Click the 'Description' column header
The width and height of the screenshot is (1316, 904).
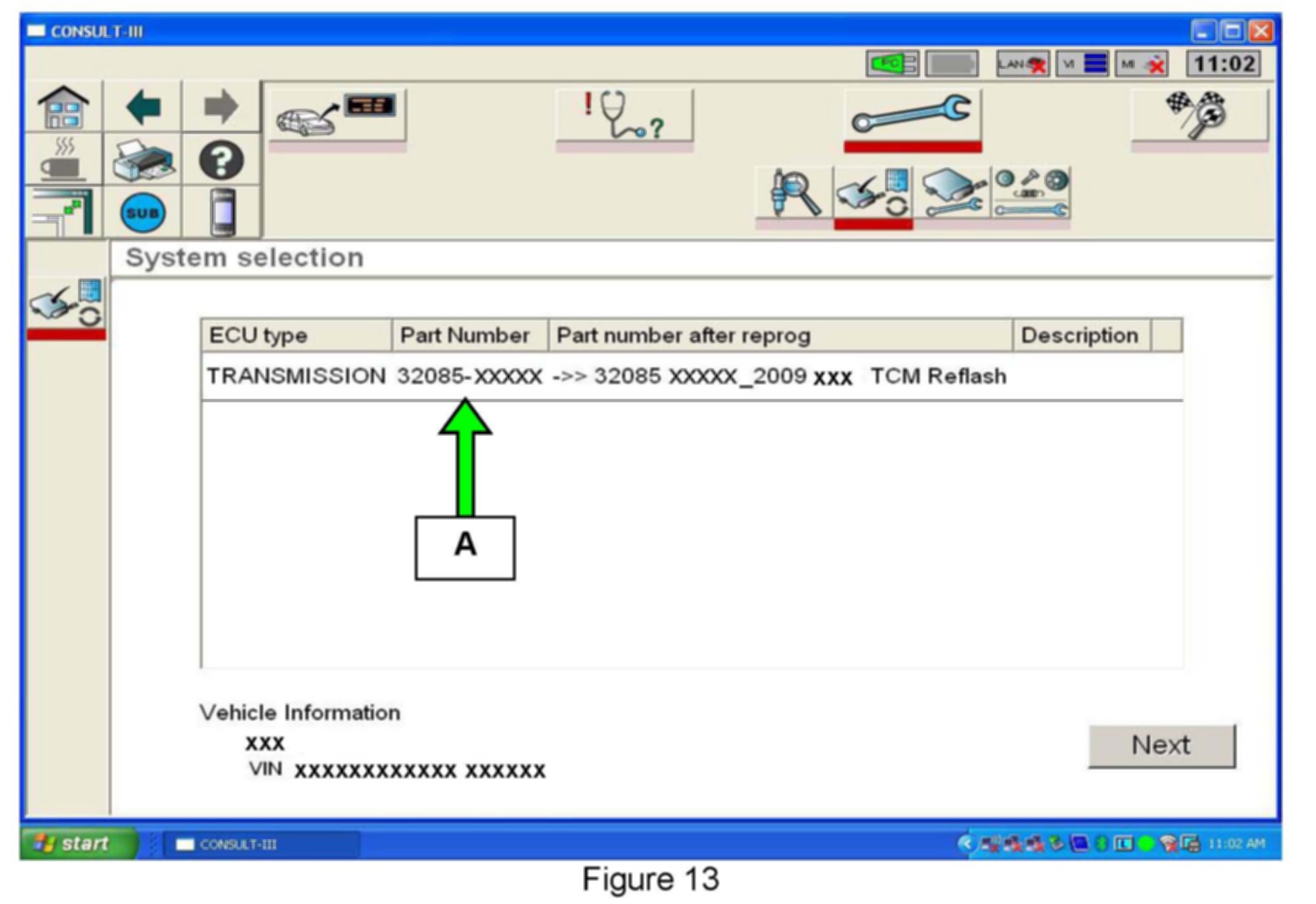pyautogui.click(x=1082, y=335)
